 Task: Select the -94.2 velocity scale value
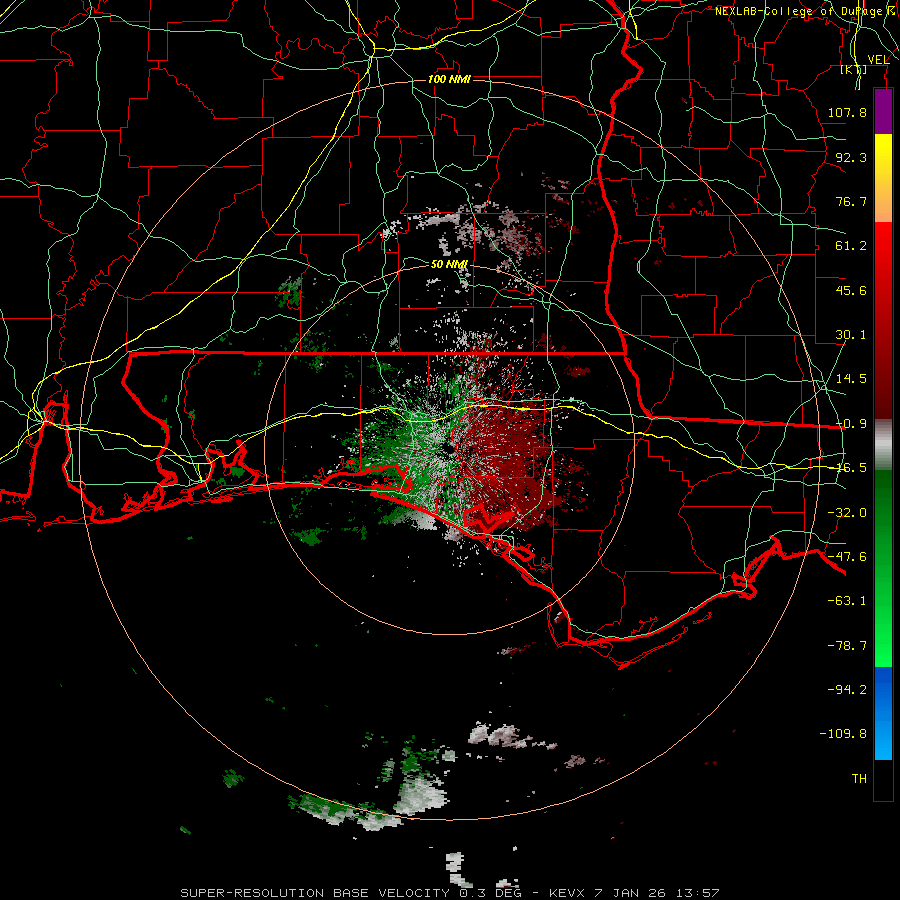(x=847, y=690)
